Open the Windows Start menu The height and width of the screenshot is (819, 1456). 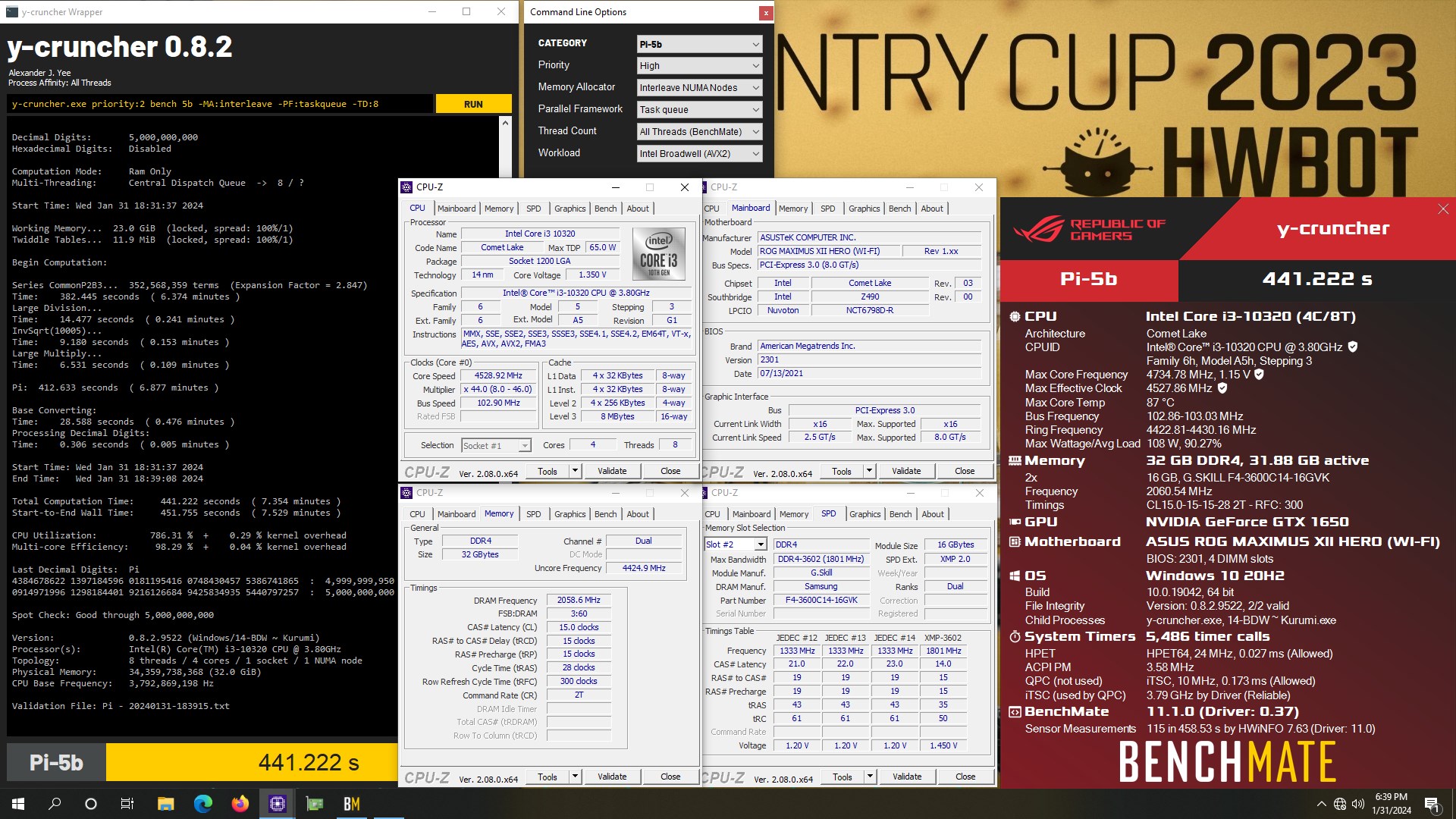[x=18, y=804]
